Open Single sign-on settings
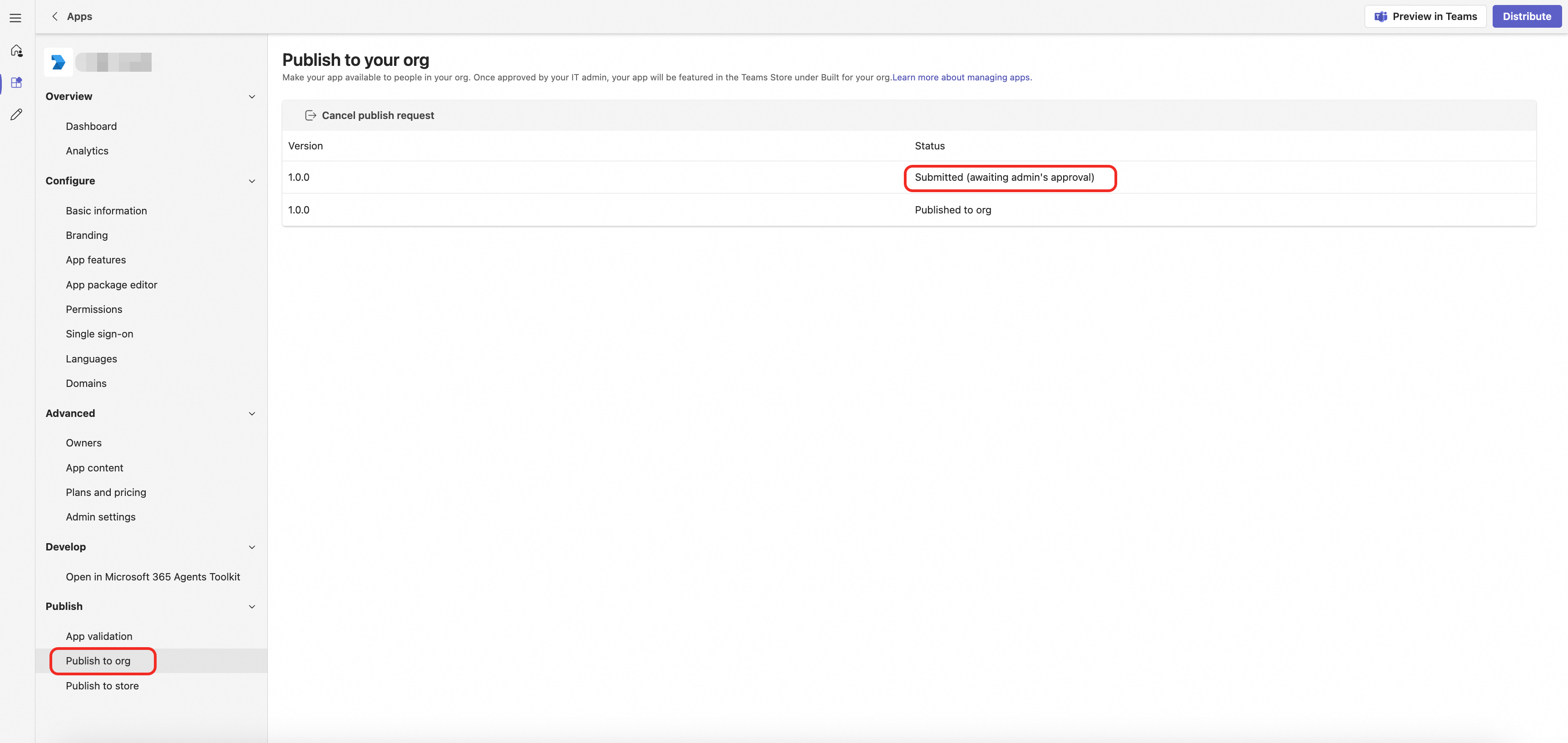 tap(99, 334)
